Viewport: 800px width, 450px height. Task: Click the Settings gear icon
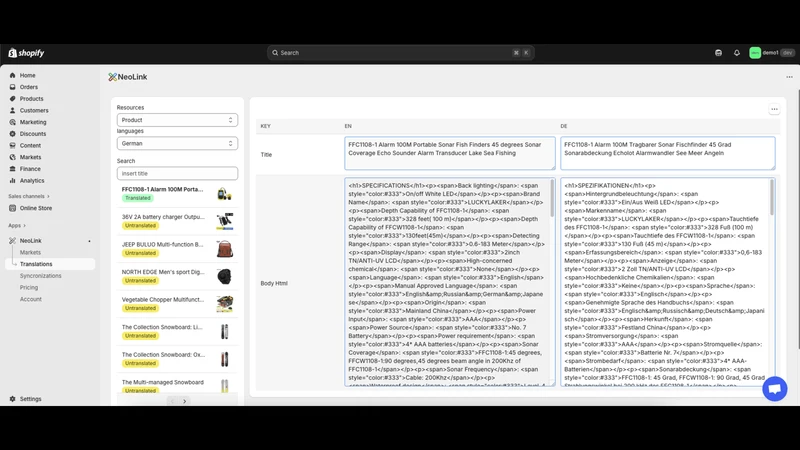(x=12, y=399)
